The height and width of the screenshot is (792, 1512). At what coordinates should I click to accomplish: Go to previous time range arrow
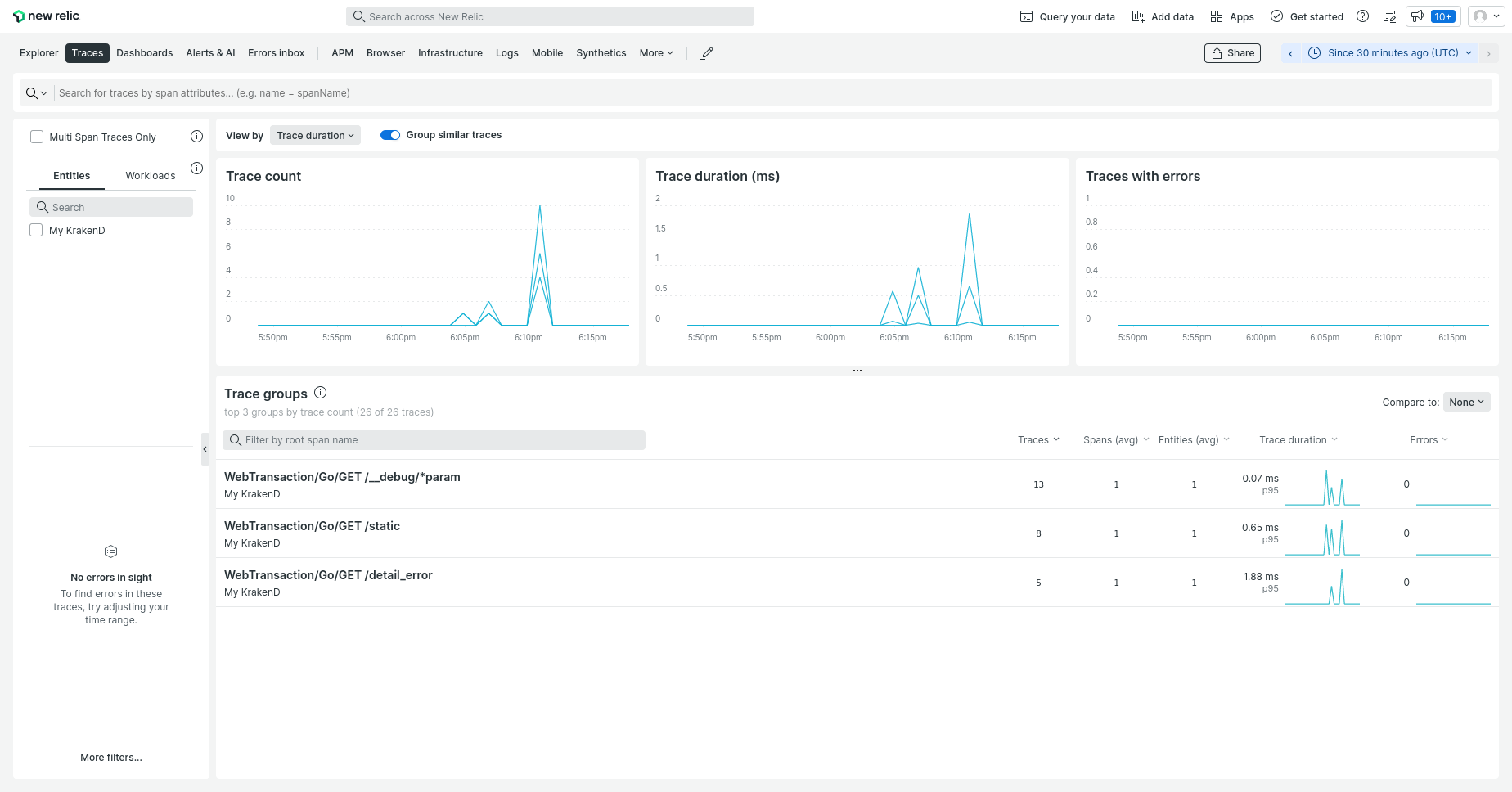(1290, 53)
